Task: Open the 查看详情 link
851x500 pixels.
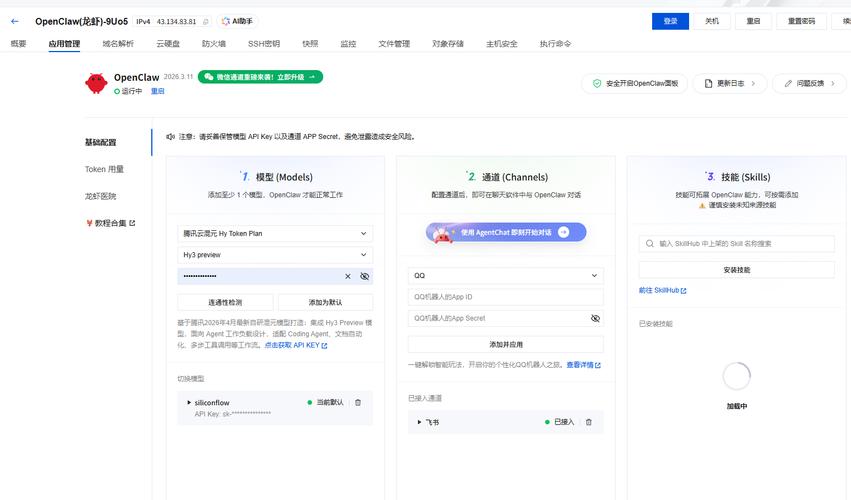Action: (x=583, y=365)
